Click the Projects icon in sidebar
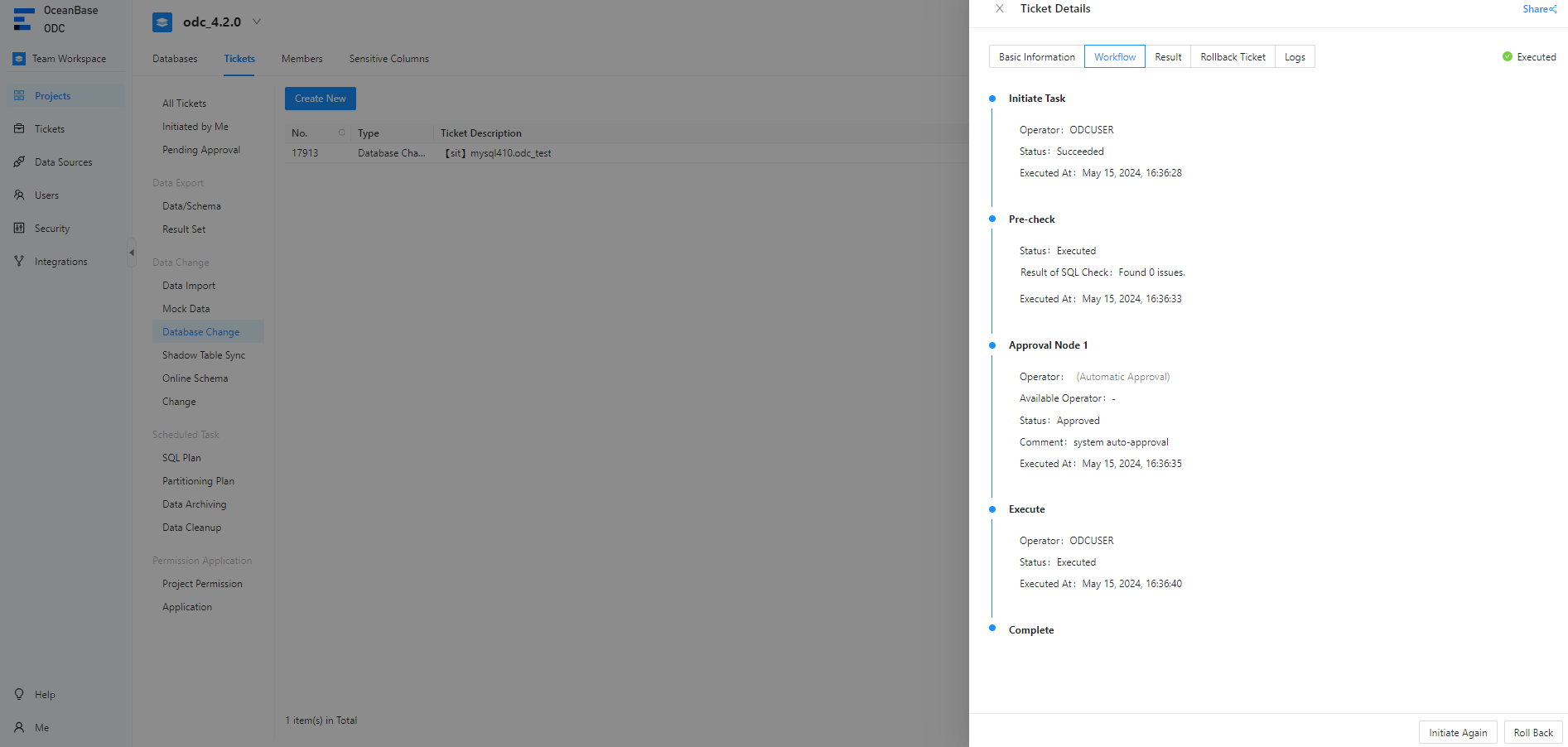1568x747 pixels. pyautogui.click(x=19, y=96)
